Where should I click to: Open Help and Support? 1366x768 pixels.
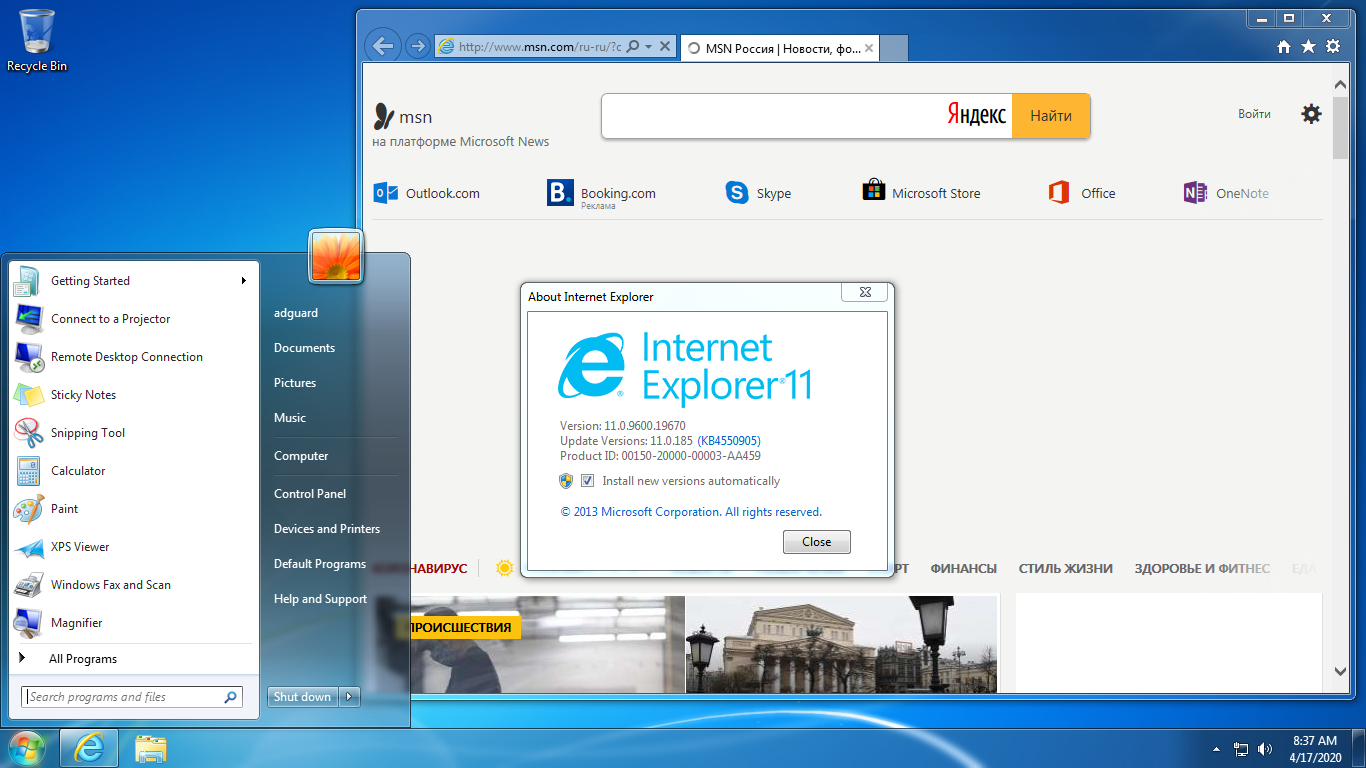[320, 599]
